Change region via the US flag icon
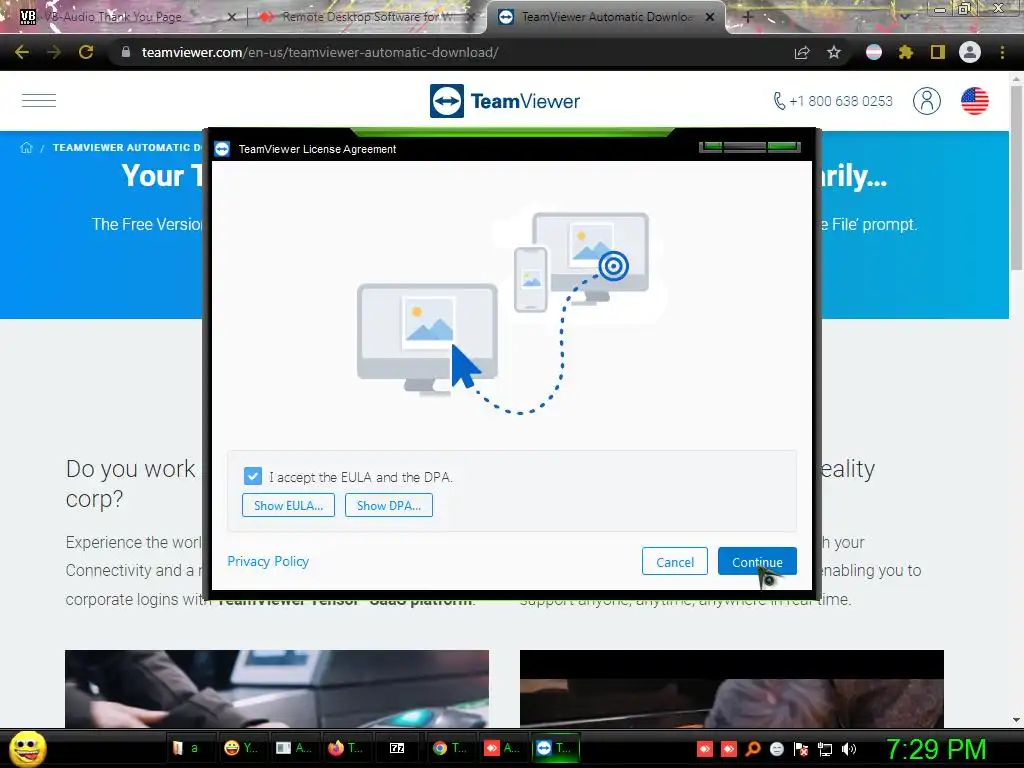Viewport: 1024px width, 768px height. 974,101
